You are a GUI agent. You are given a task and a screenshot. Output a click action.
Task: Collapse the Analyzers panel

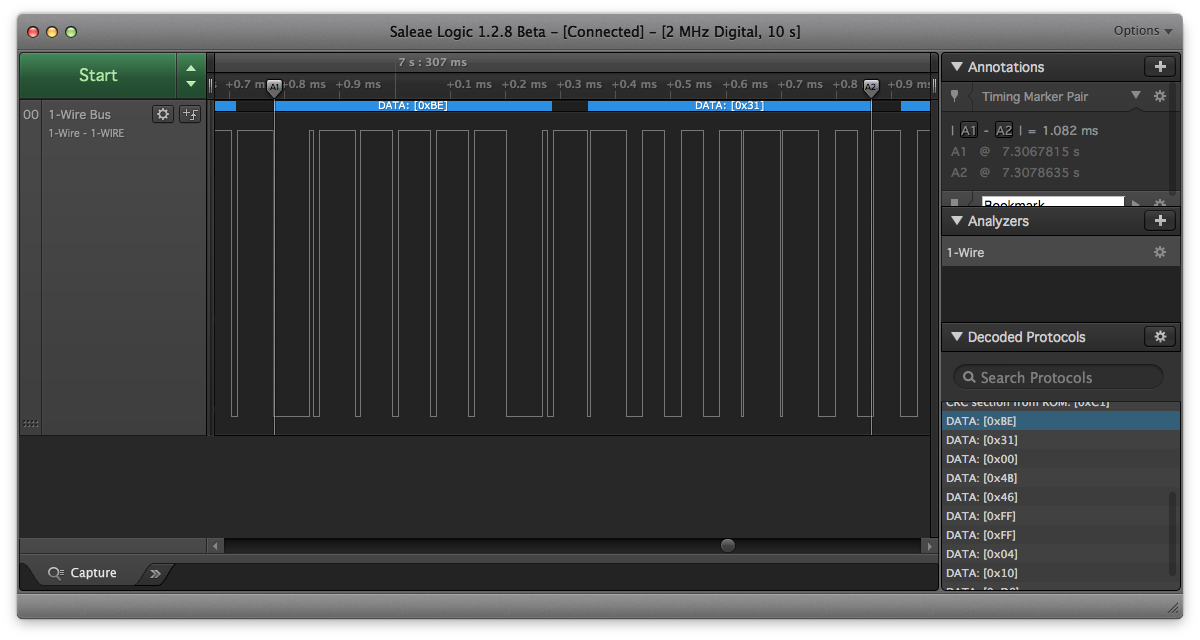pyautogui.click(x=957, y=221)
